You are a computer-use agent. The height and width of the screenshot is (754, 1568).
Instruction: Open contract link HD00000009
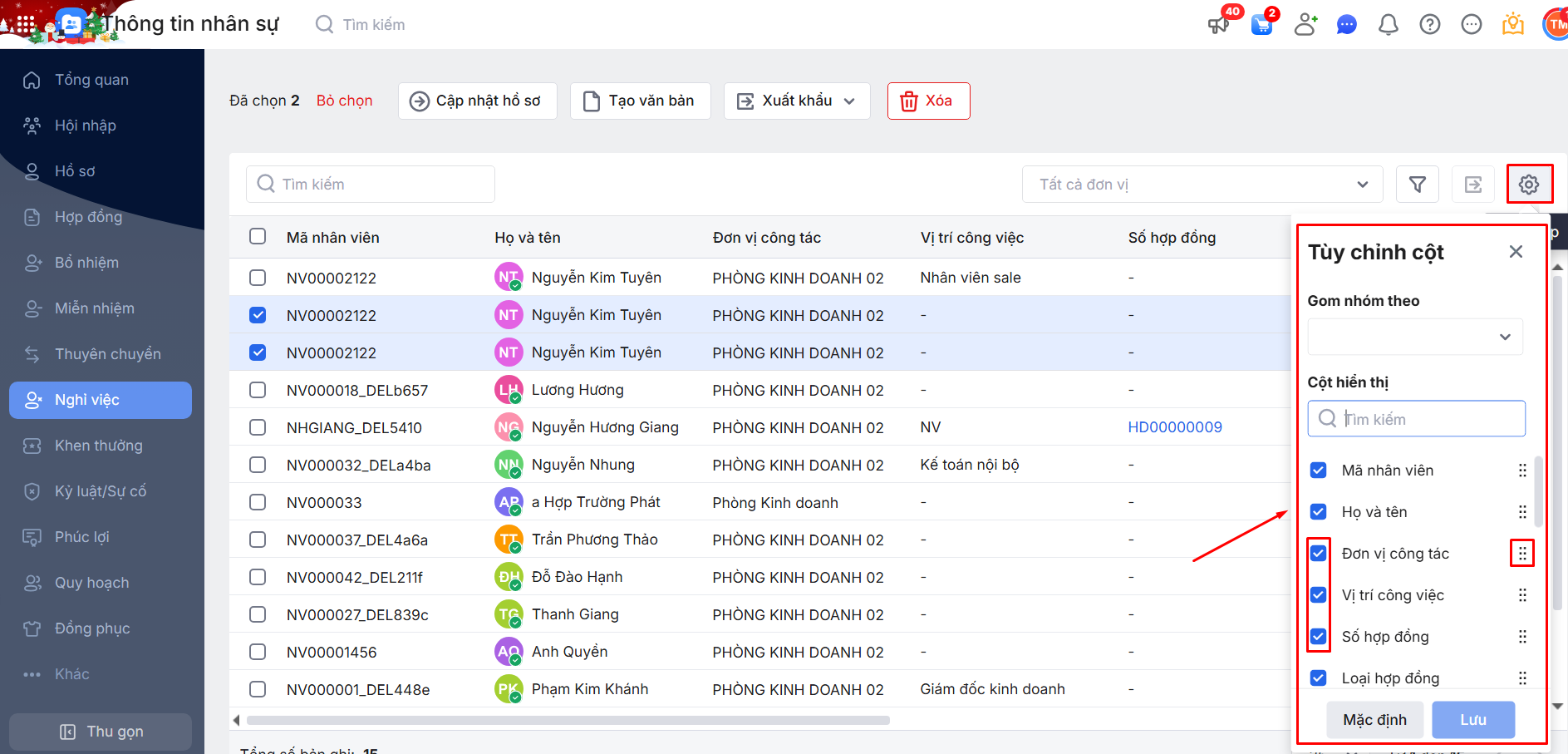[1174, 427]
